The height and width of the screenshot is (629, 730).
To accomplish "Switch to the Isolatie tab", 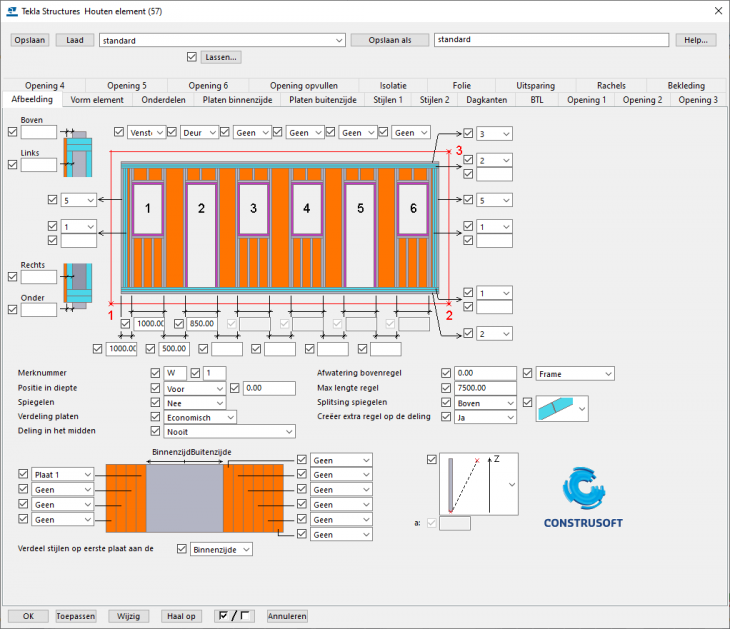I will (393, 85).
